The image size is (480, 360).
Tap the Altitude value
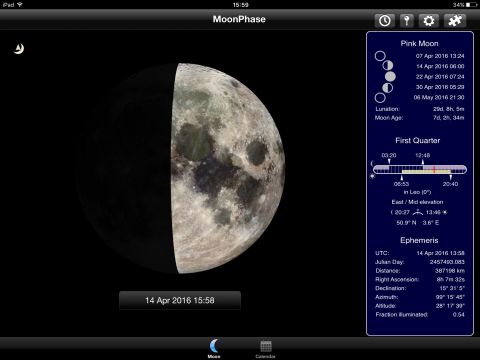[450, 306]
